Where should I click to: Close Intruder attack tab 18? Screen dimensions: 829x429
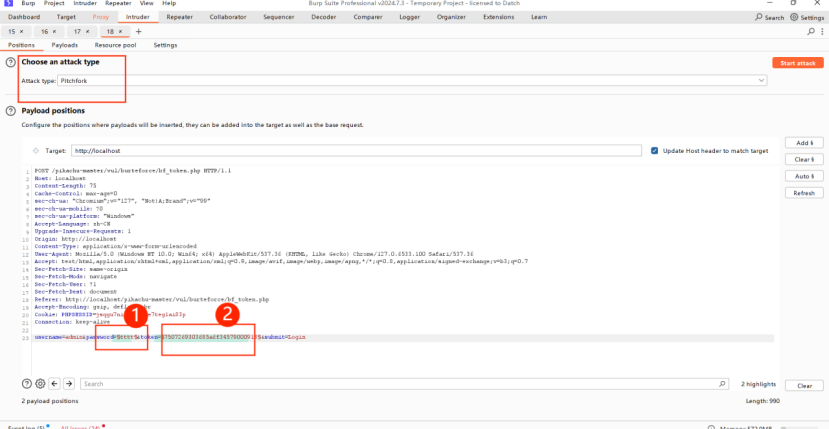click(120, 32)
